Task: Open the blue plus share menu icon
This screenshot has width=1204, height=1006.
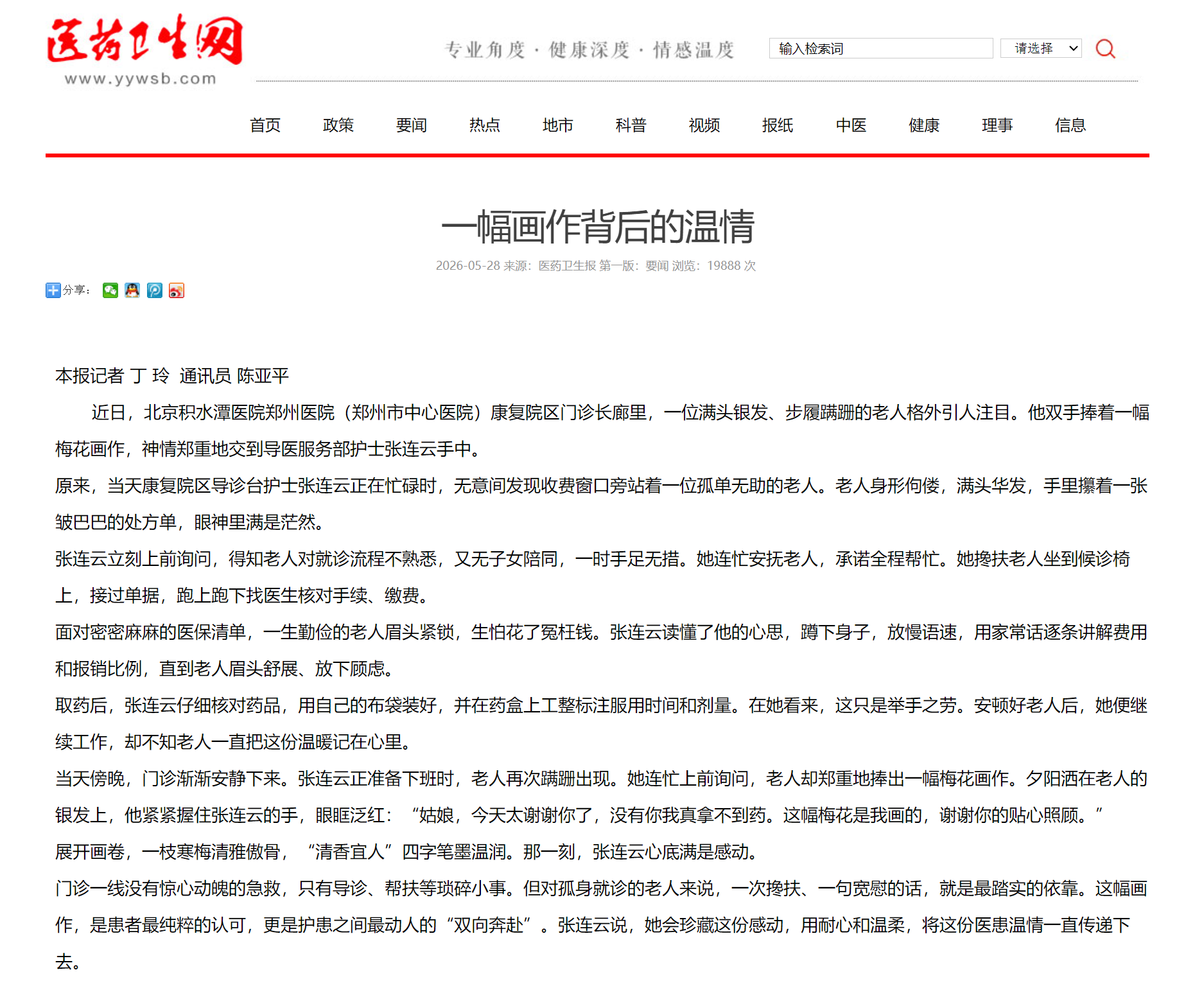Action: click(x=53, y=290)
